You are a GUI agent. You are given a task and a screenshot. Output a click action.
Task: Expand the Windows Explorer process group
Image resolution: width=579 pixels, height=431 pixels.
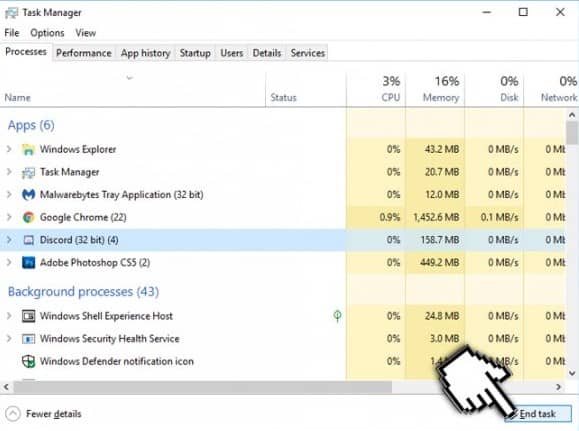[x=9, y=149]
